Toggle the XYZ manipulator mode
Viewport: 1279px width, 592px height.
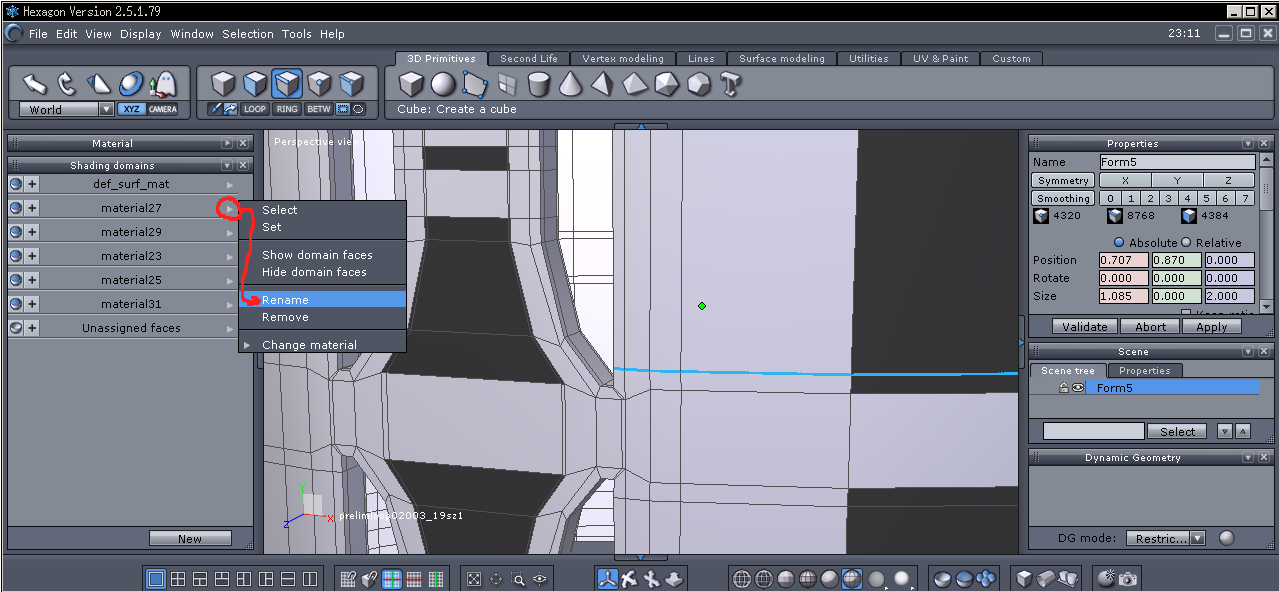(131, 109)
